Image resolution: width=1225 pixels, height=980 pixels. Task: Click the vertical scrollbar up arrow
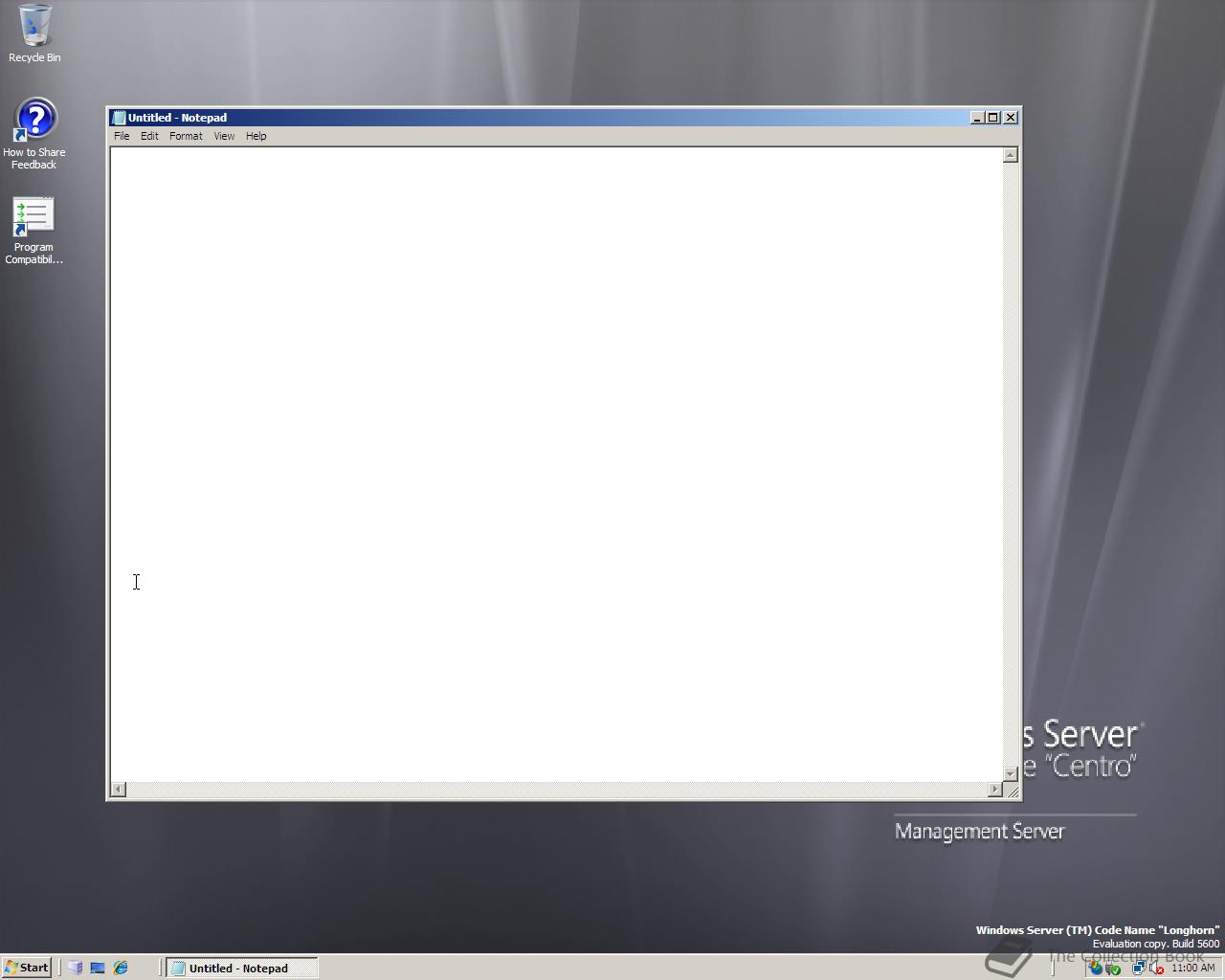pos(1010,155)
